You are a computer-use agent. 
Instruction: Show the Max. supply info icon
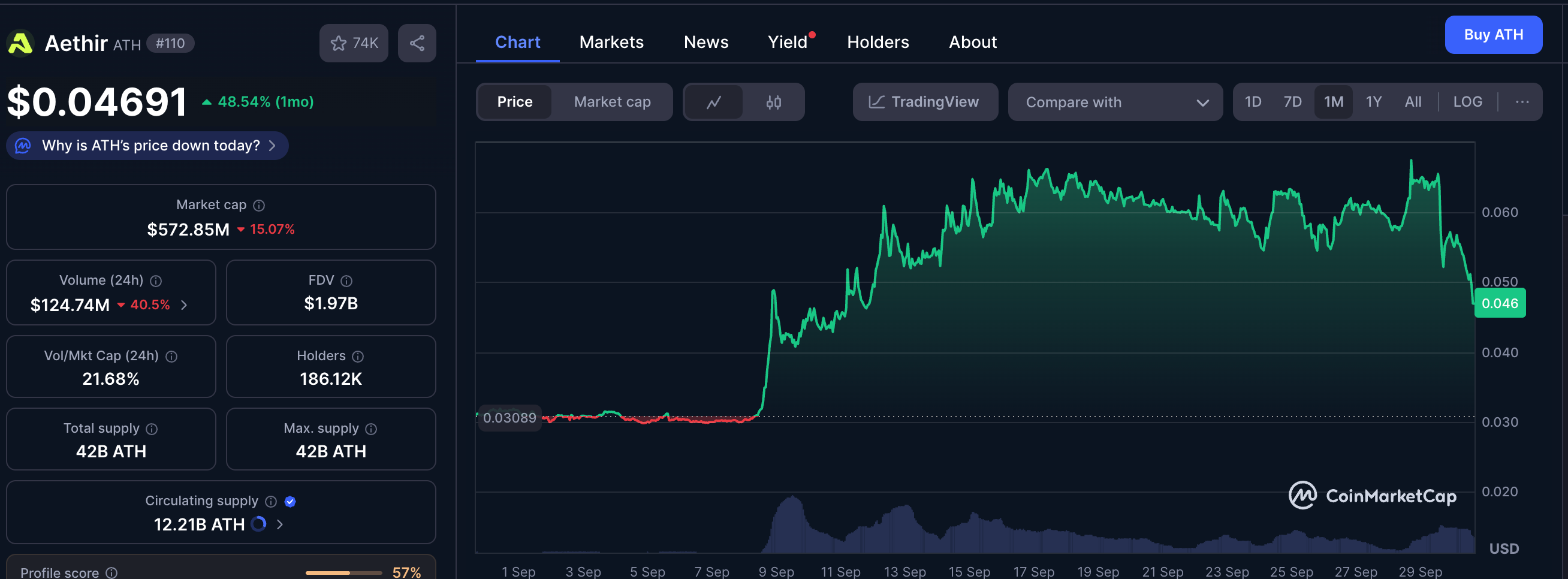pos(370,429)
